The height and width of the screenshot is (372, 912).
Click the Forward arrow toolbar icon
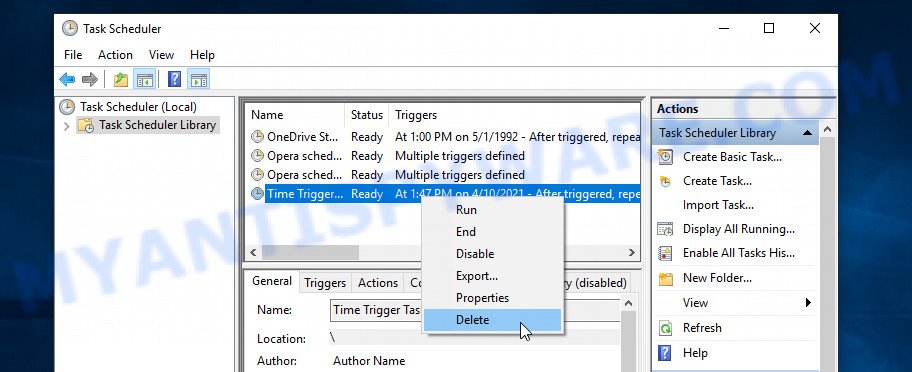point(89,79)
